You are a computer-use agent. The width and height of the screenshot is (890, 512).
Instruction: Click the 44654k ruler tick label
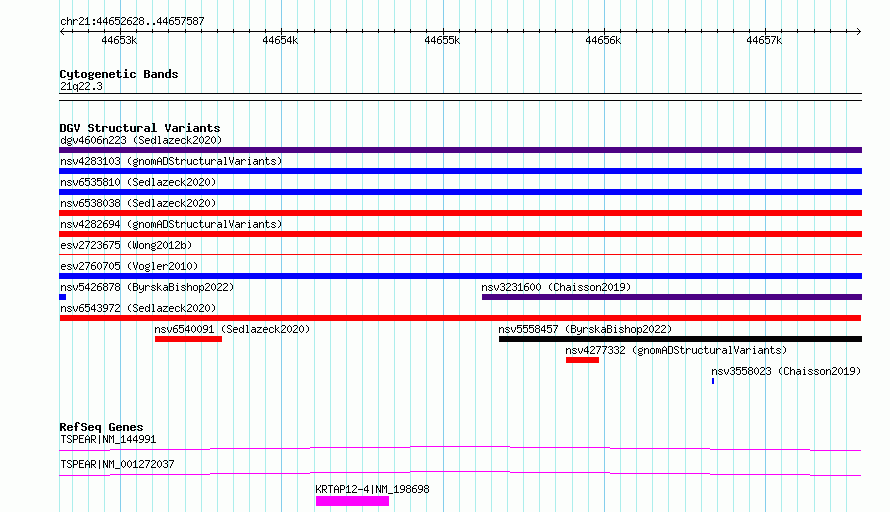click(280, 40)
